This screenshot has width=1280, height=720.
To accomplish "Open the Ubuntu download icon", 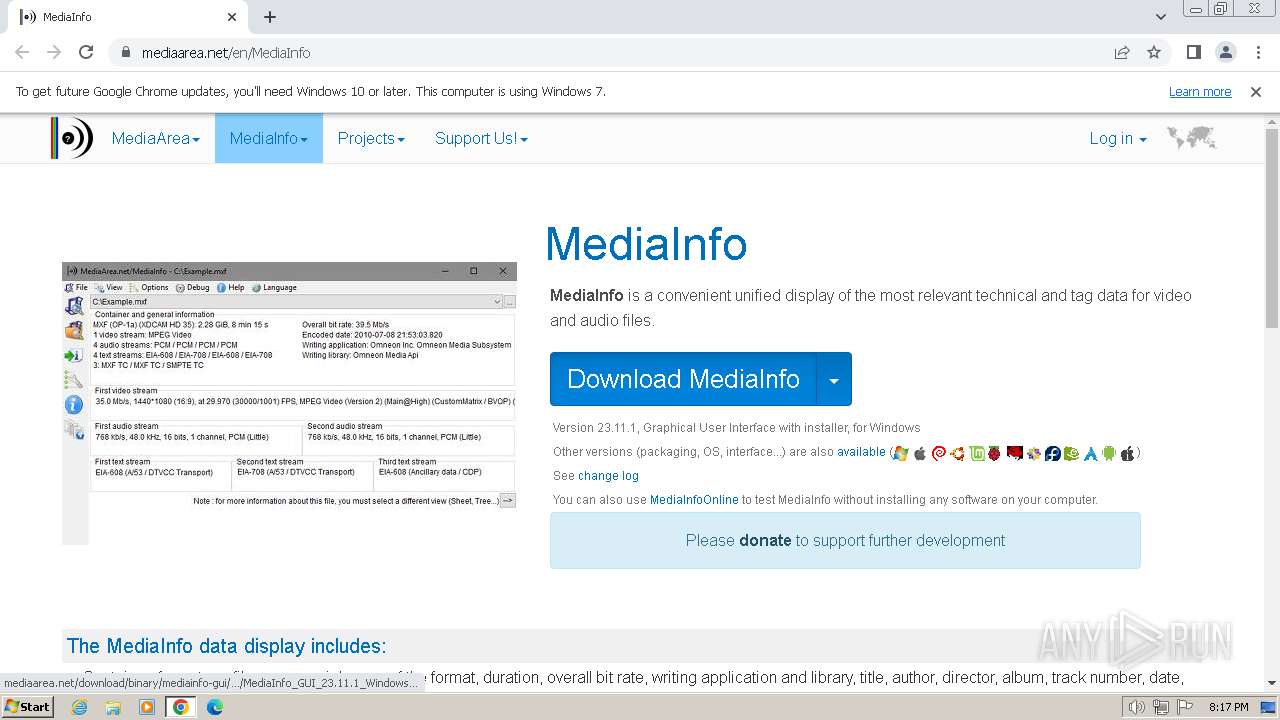I will click(x=957, y=453).
